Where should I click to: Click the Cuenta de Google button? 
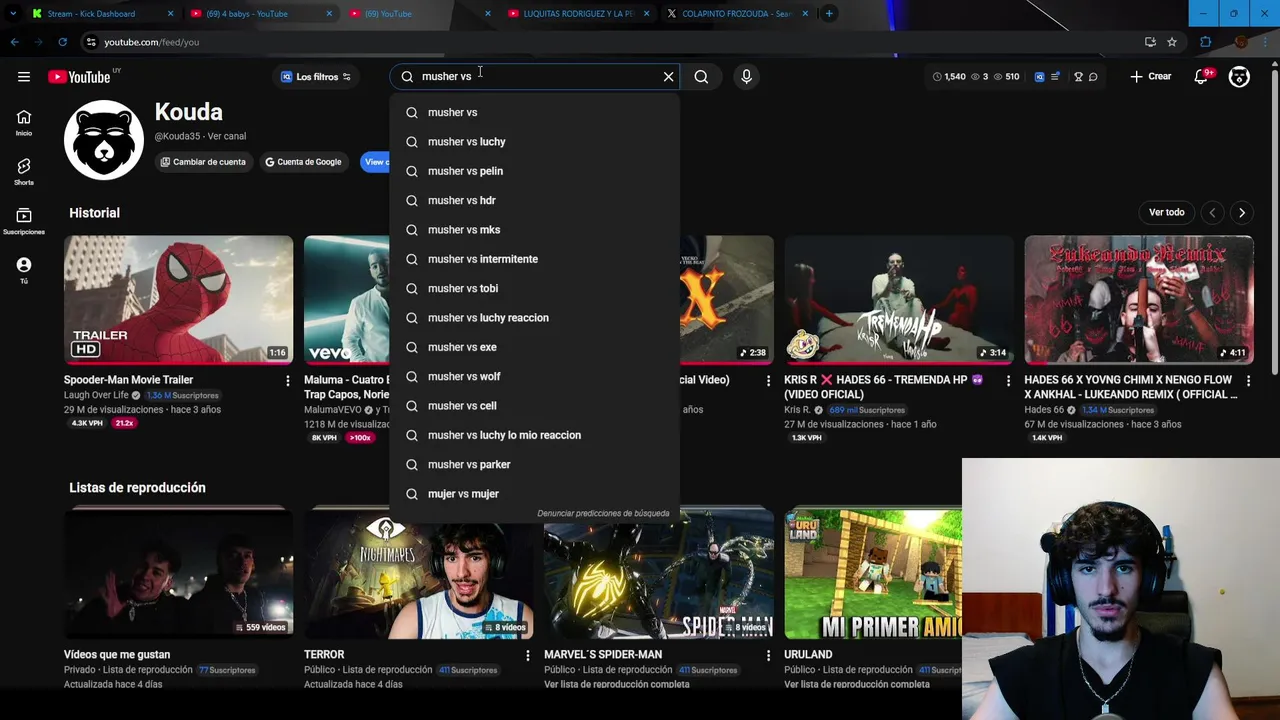click(x=303, y=162)
